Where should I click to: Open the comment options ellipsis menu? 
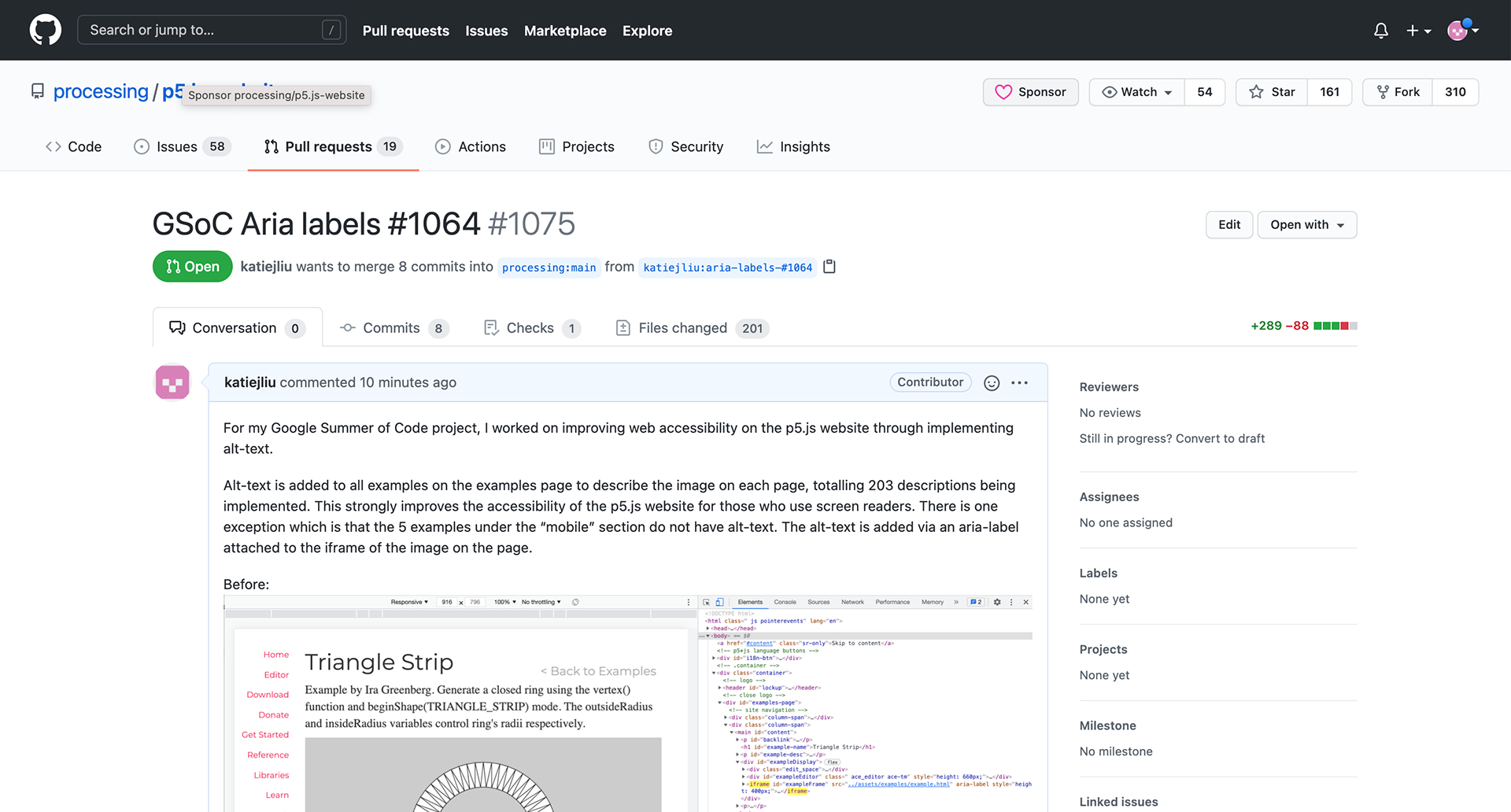point(1020,382)
